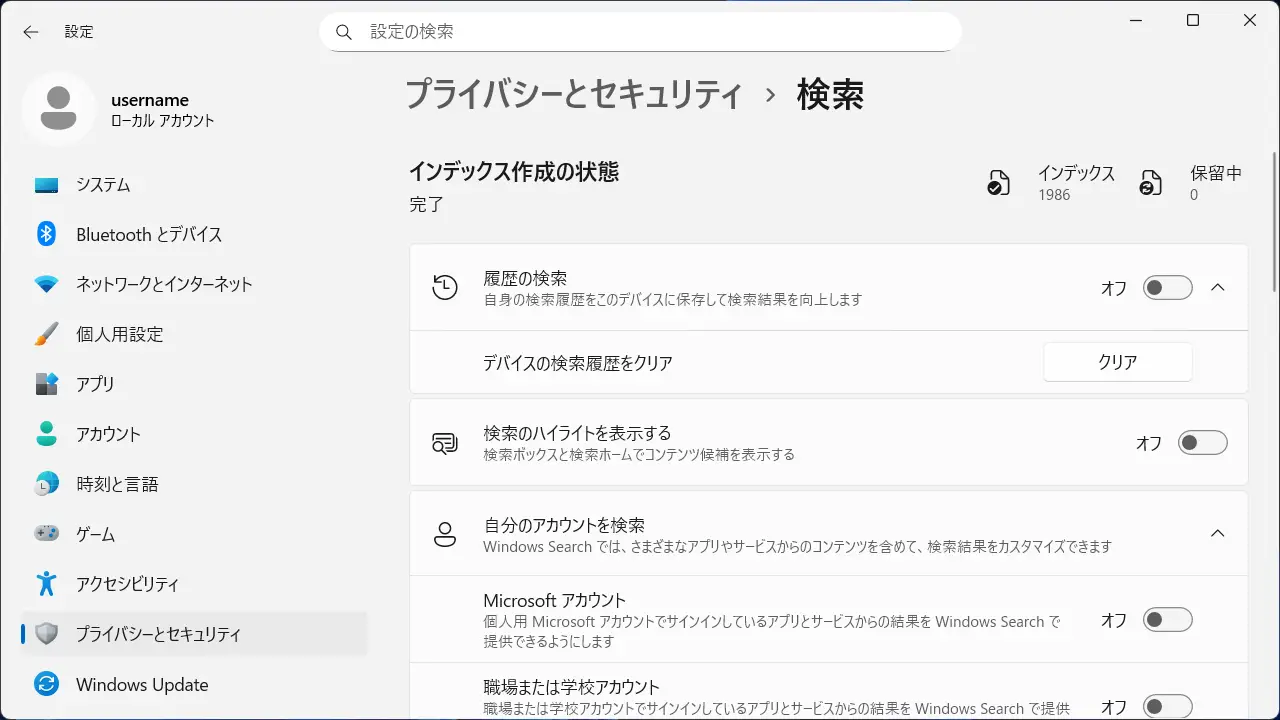The width and height of the screenshot is (1280, 720).
Task: Click the 設定の検索 search box
Action: click(640, 32)
